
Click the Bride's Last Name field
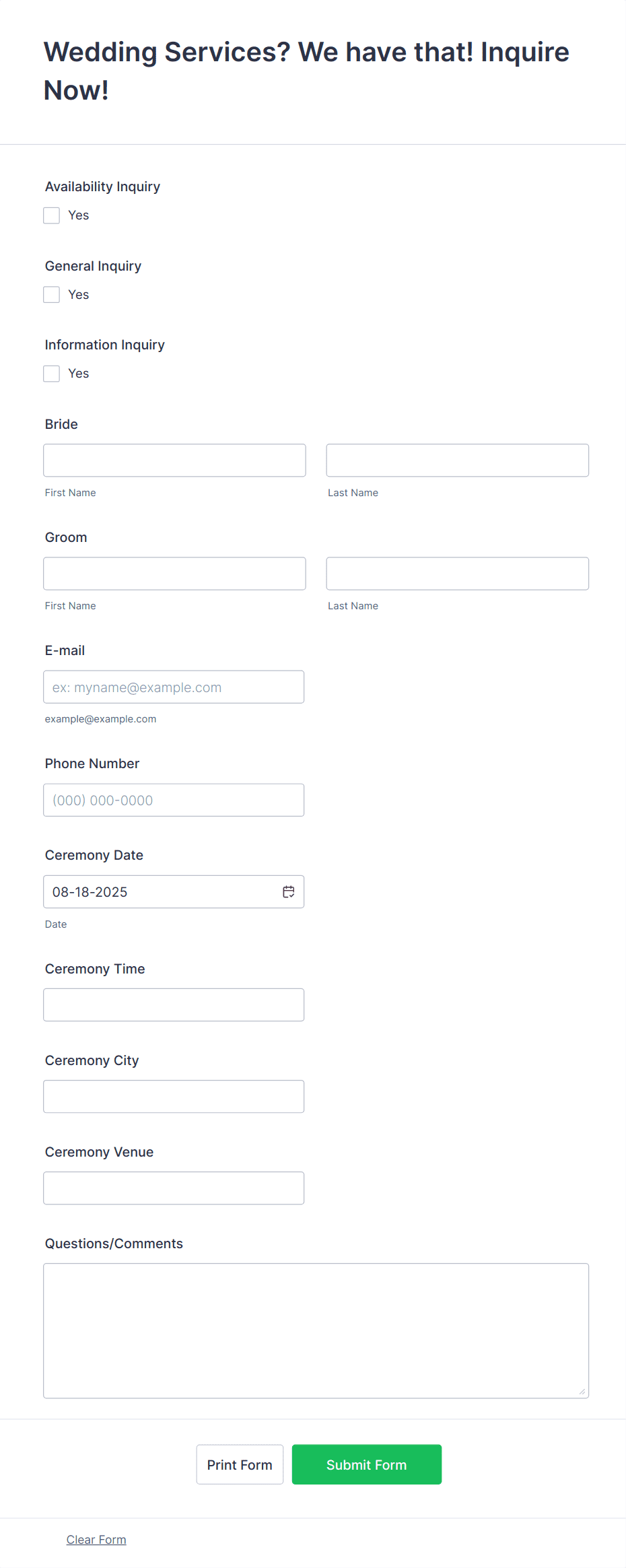pos(456,460)
